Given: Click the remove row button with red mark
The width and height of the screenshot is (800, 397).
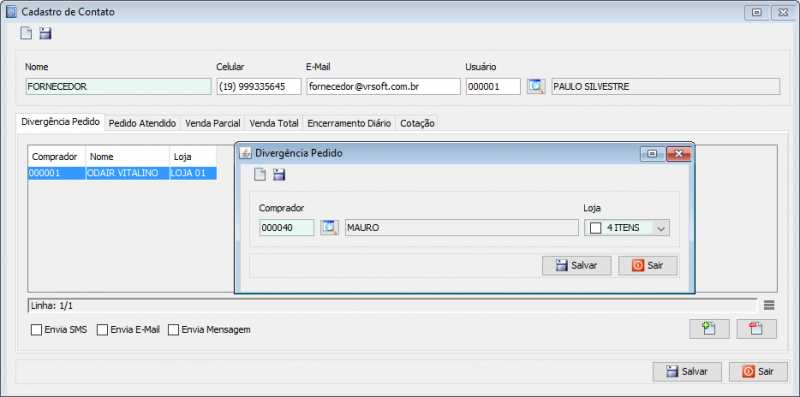Looking at the screenshot, I should [757, 329].
